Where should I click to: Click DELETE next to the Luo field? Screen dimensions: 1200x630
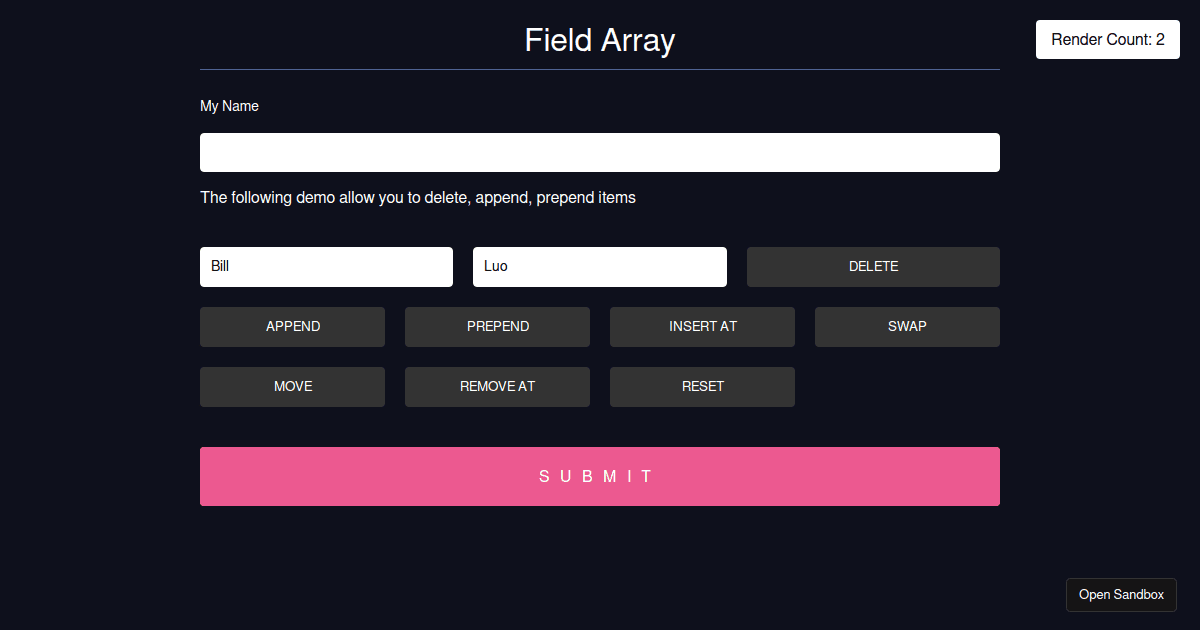click(873, 266)
